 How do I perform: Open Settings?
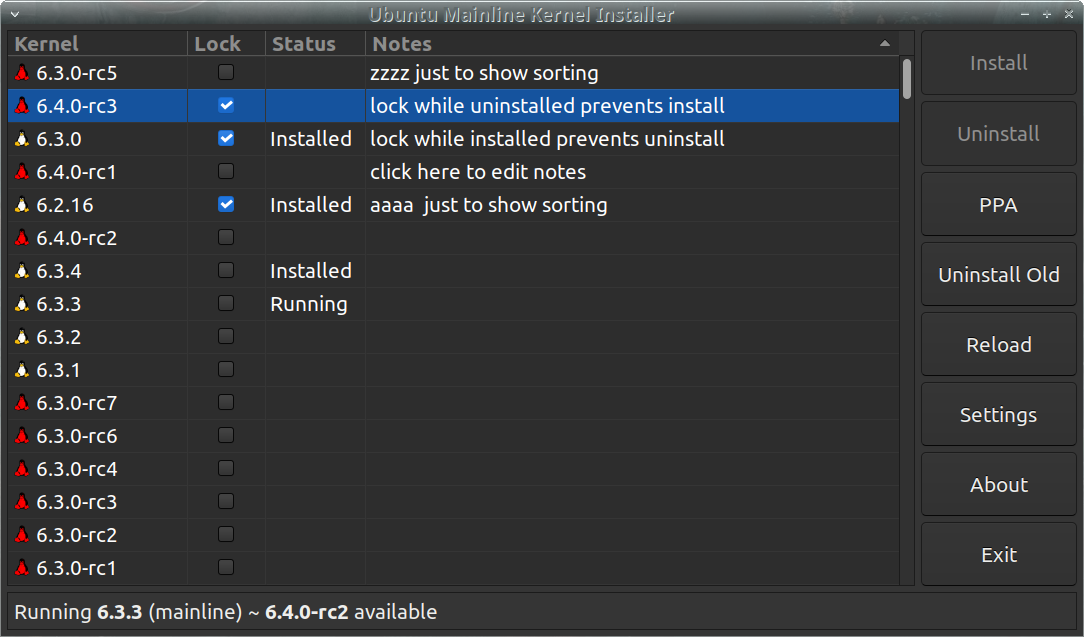pos(998,415)
